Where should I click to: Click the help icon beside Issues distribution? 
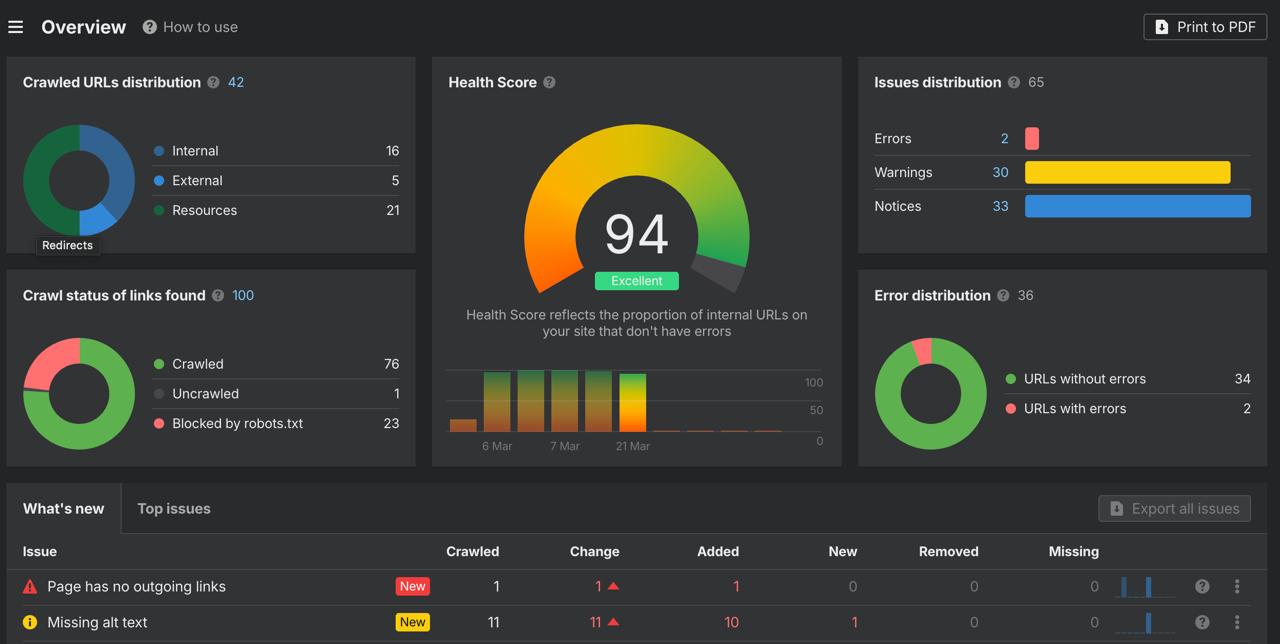pyautogui.click(x=1013, y=83)
